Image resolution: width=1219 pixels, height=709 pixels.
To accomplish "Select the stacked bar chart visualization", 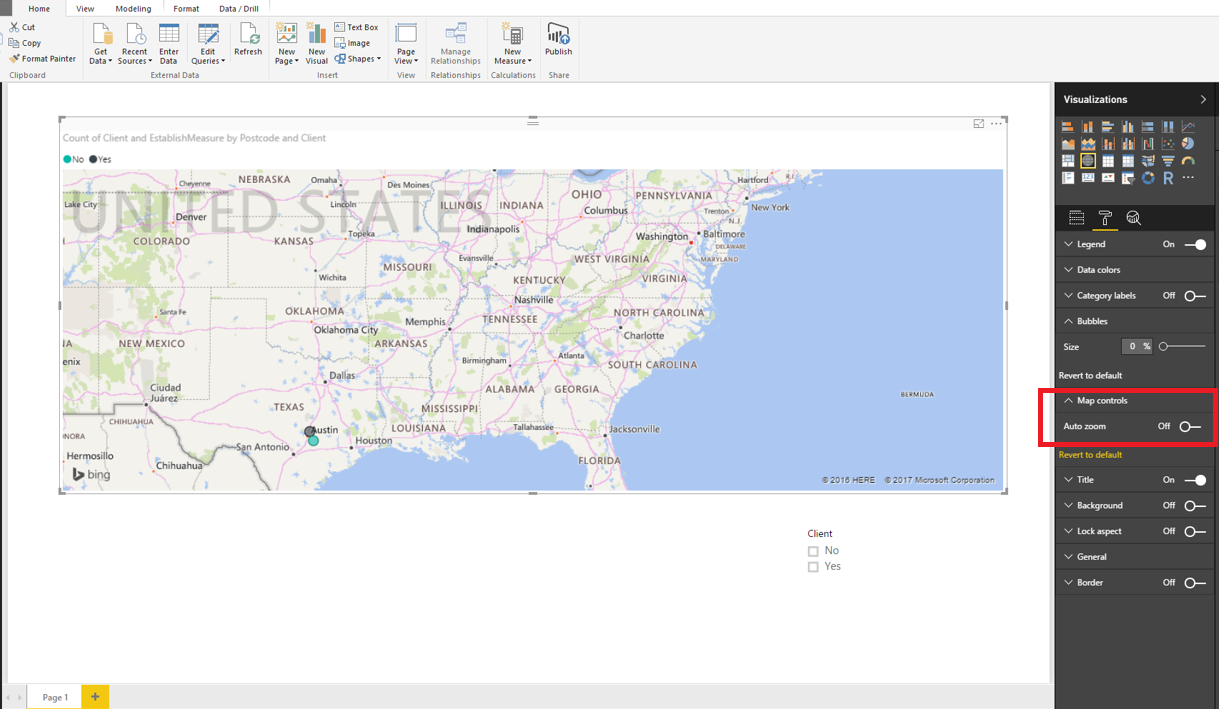I will [x=1068, y=127].
